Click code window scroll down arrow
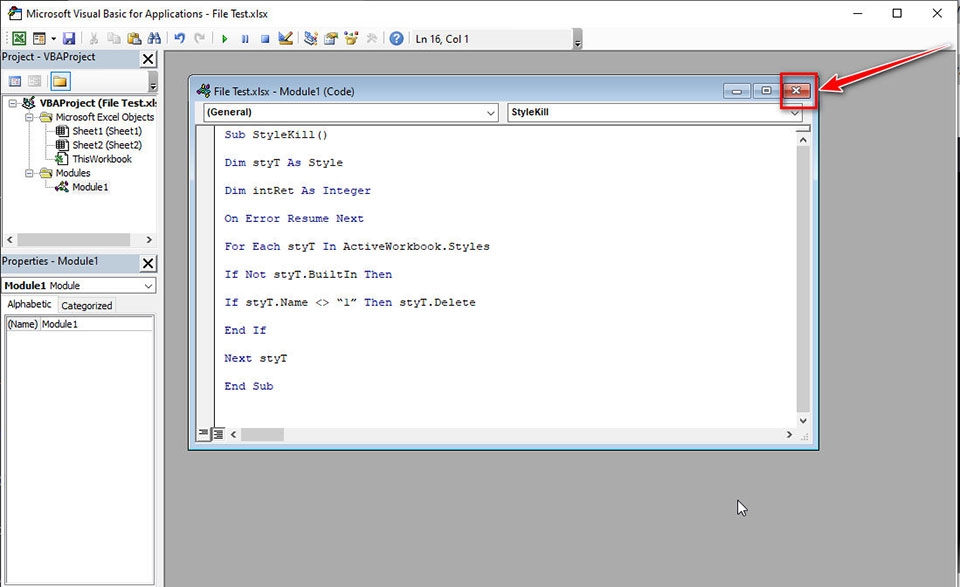 (x=803, y=421)
